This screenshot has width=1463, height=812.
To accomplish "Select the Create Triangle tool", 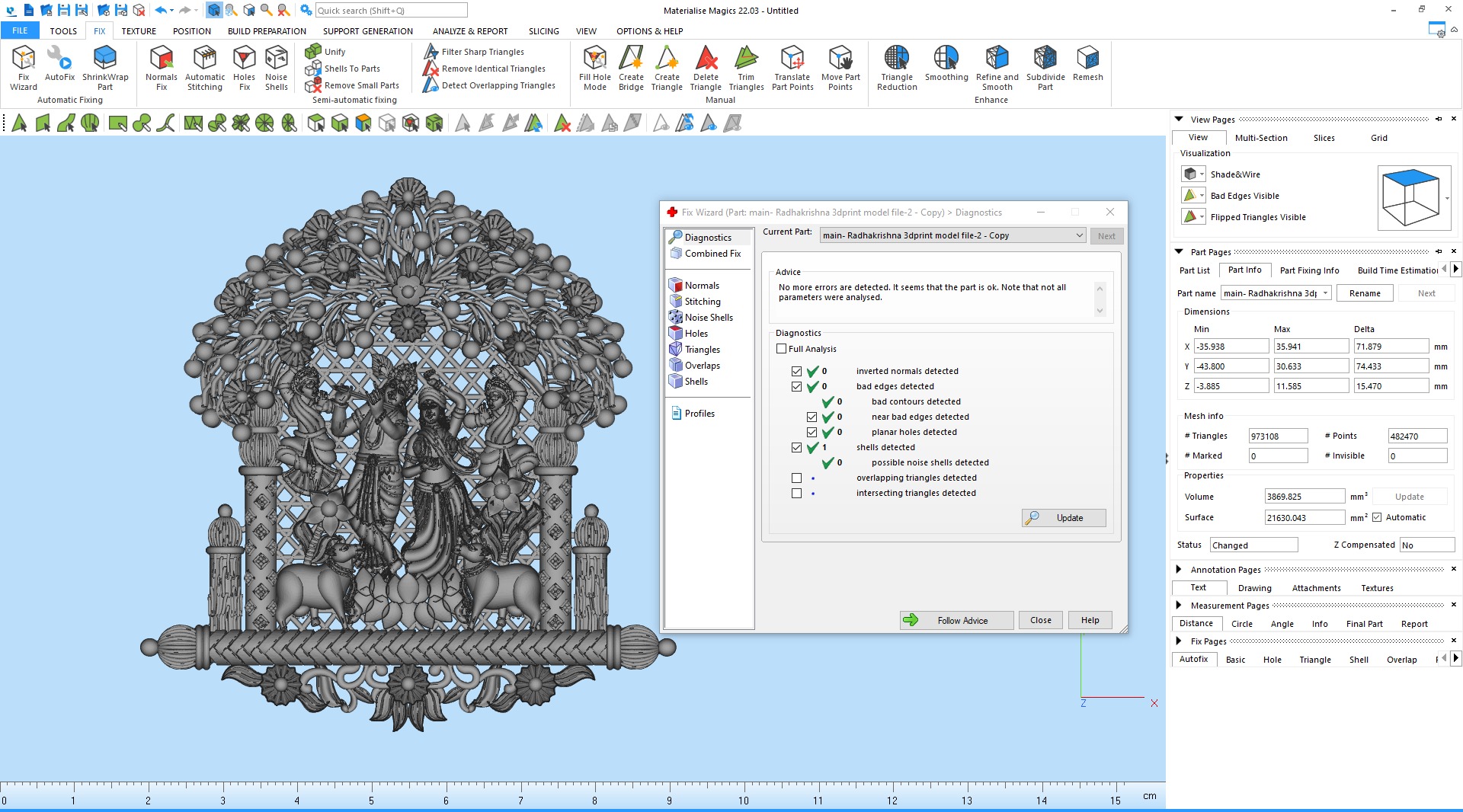I will [667, 68].
